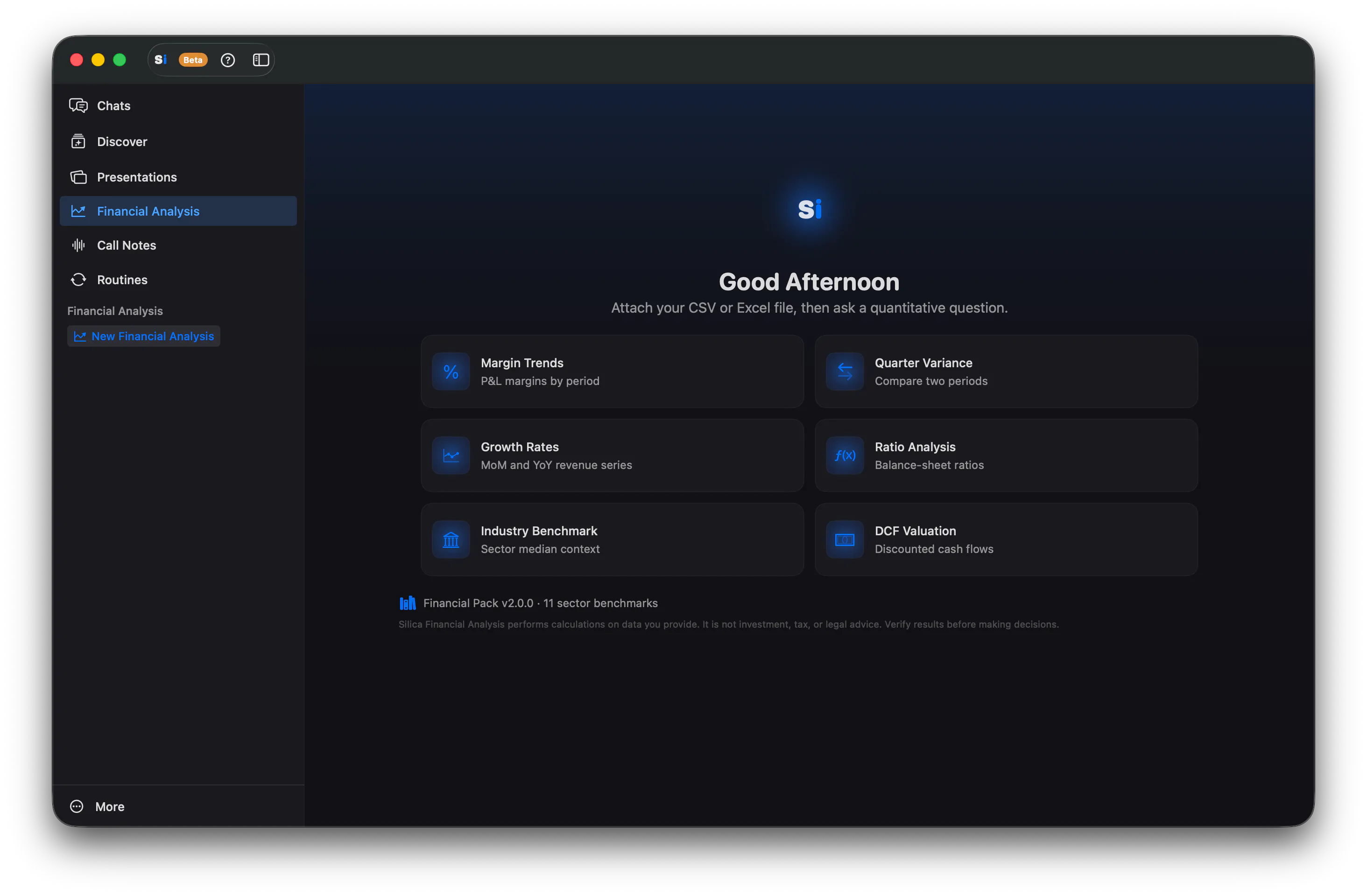Click the Industry Benchmark bank icon

(x=451, y=539)
